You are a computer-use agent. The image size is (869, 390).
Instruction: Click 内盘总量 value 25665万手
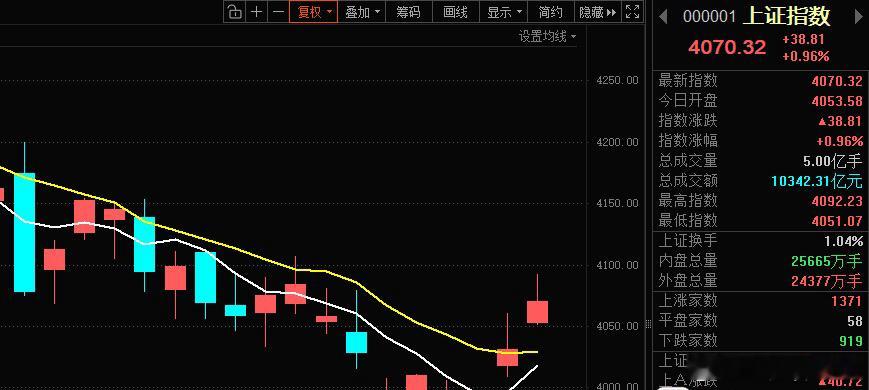click(x=826, y=261)
